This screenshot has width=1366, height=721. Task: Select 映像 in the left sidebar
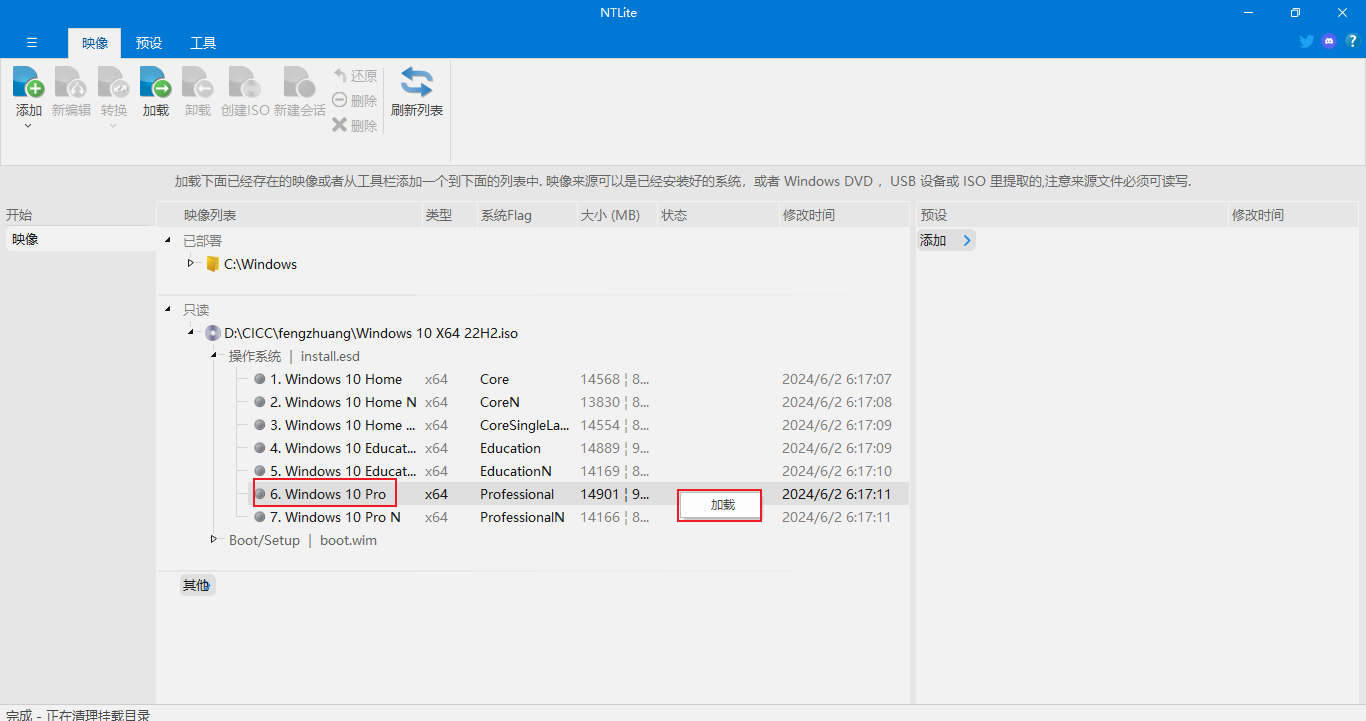80,239
